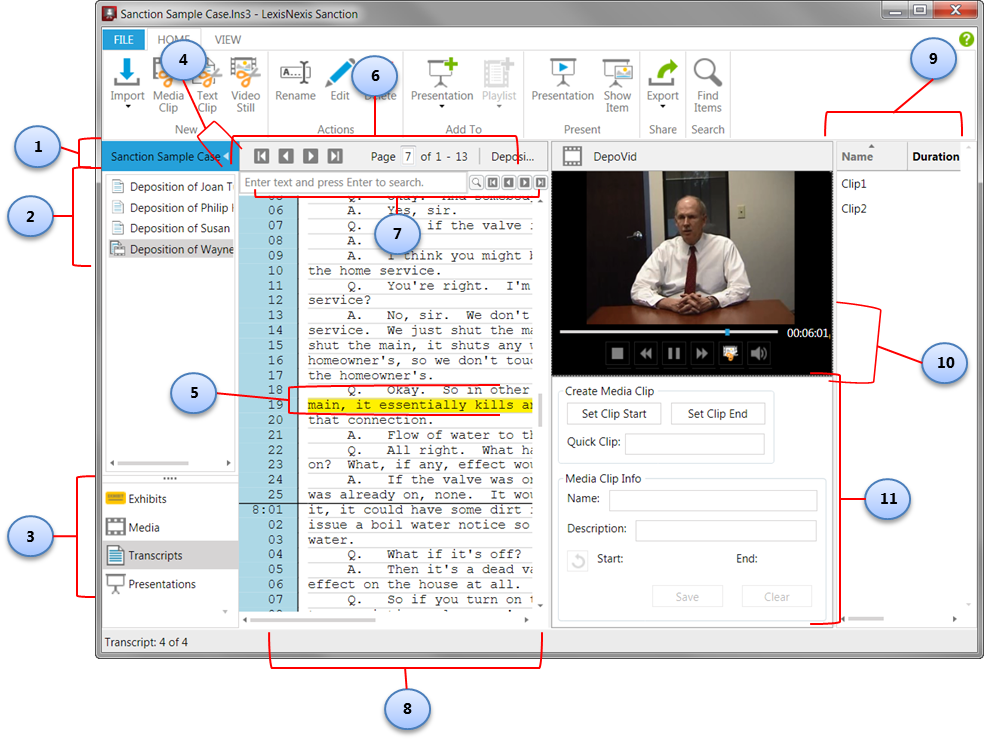Viewport: 984px width, 740px height.
Task: Click the Quick Clip input field
Action: [695, 443]
